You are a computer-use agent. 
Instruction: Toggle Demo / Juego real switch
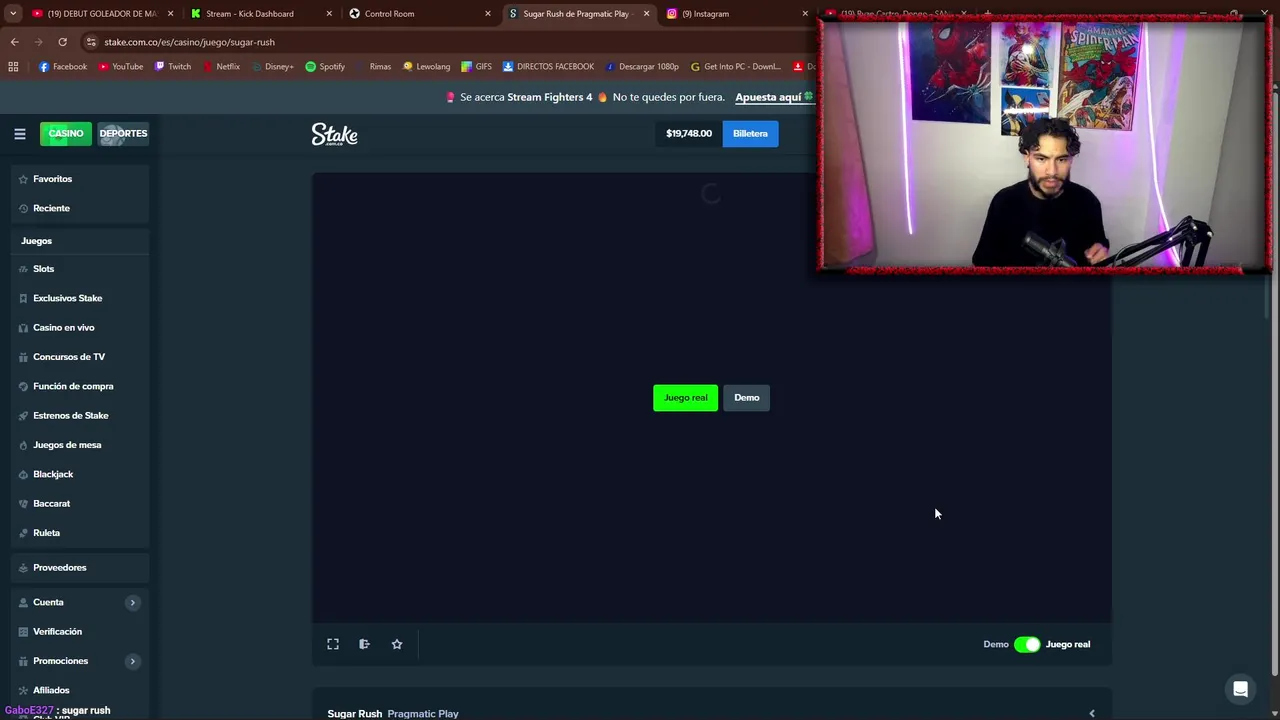[1027, 644]
